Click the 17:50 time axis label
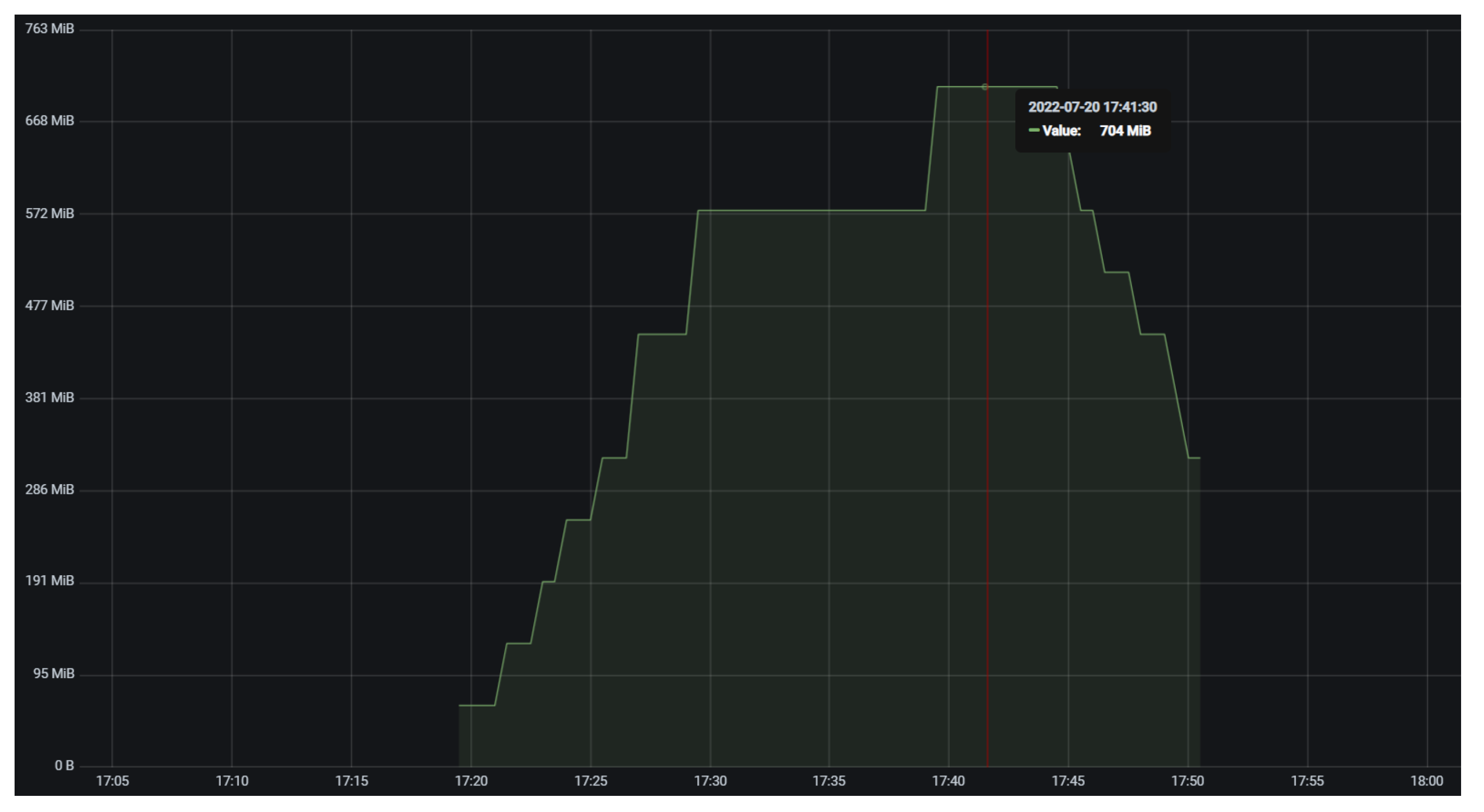Screen dimensions: 1484x812 (x=1187, y=781)
